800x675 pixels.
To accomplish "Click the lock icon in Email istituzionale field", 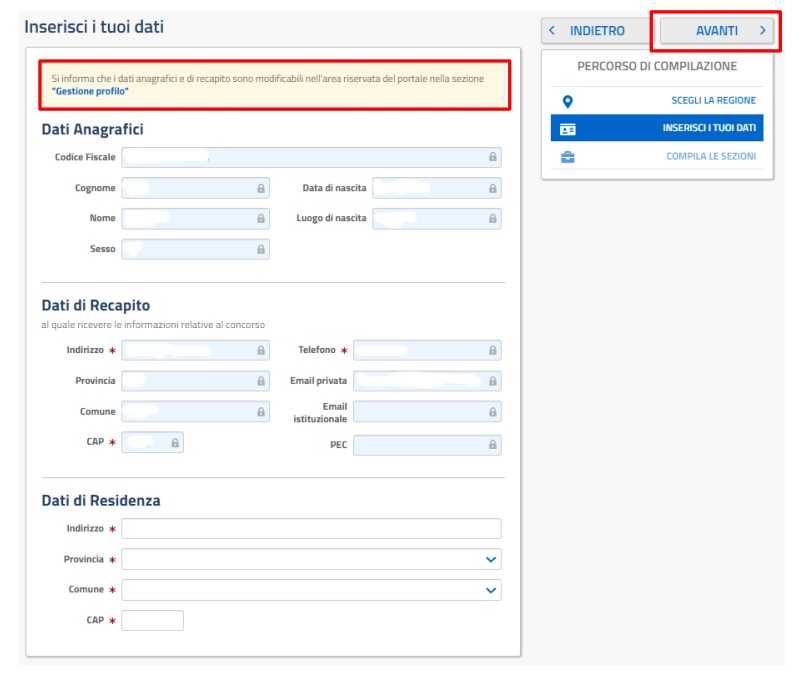I will (492, 412).
